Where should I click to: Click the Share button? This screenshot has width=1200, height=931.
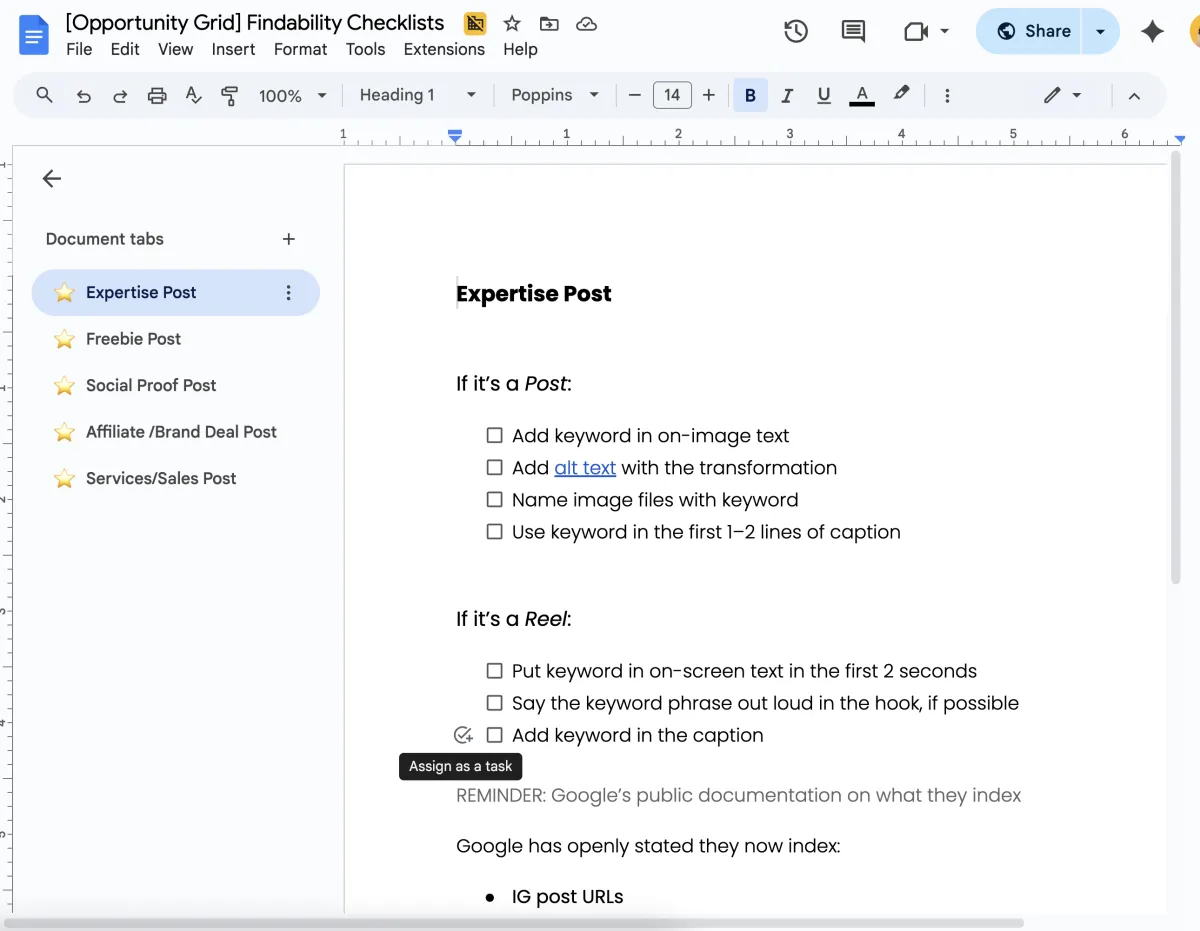pos(1034,31)
